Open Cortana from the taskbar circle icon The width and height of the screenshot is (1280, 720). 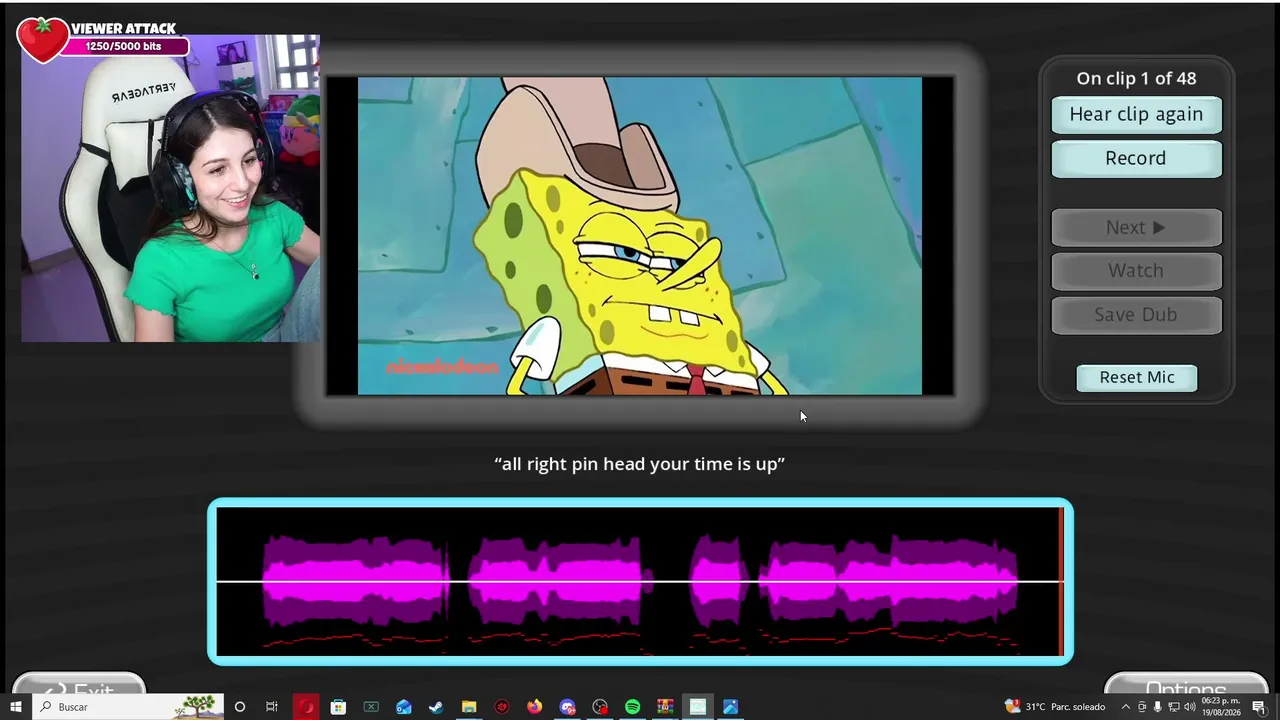240,707
